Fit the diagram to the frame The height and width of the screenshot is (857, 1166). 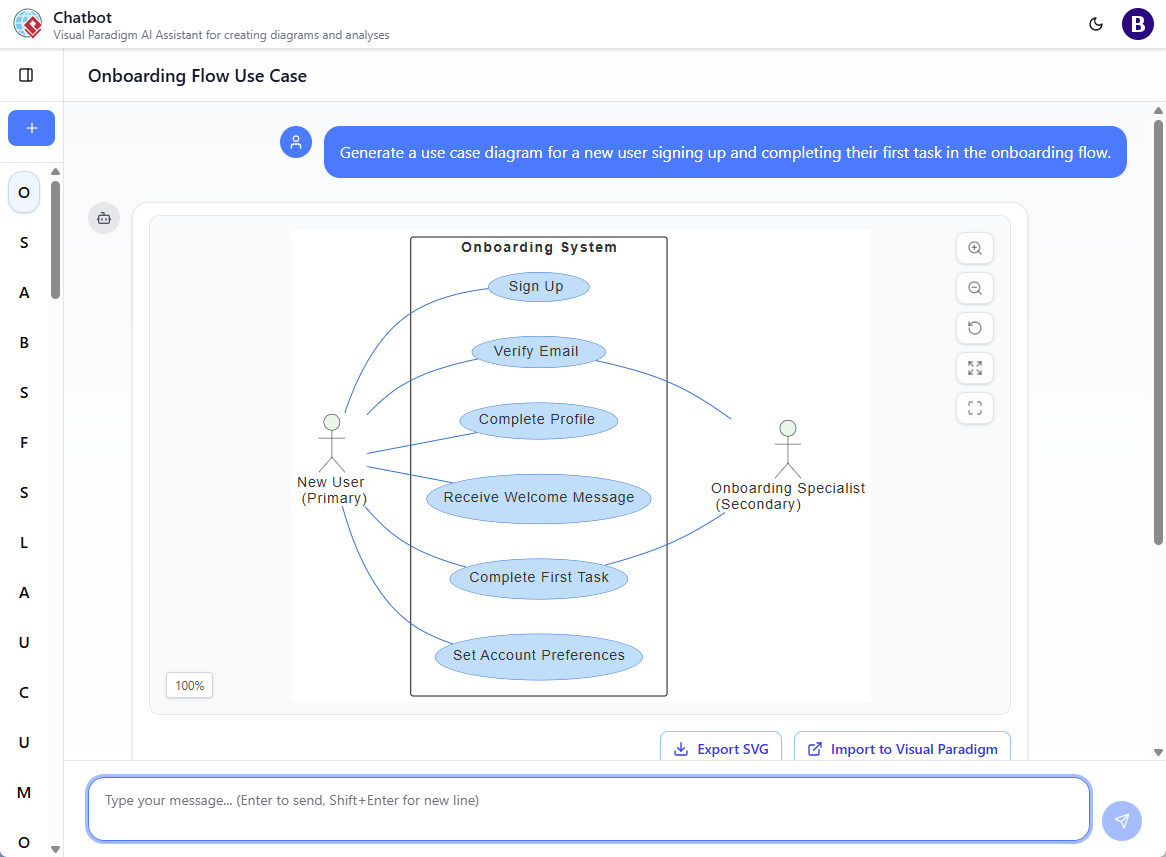pyautogui.click(x=974, y=408)
